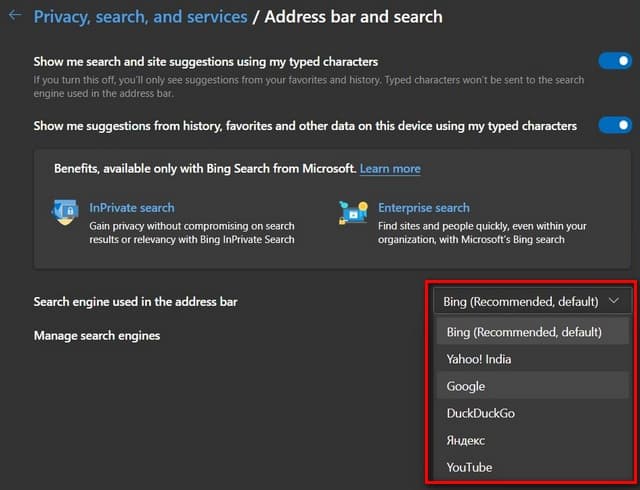Open the InPrivate search heading link
The height and width of the screenshot is (490, 640).
click(x=132, y=207)
